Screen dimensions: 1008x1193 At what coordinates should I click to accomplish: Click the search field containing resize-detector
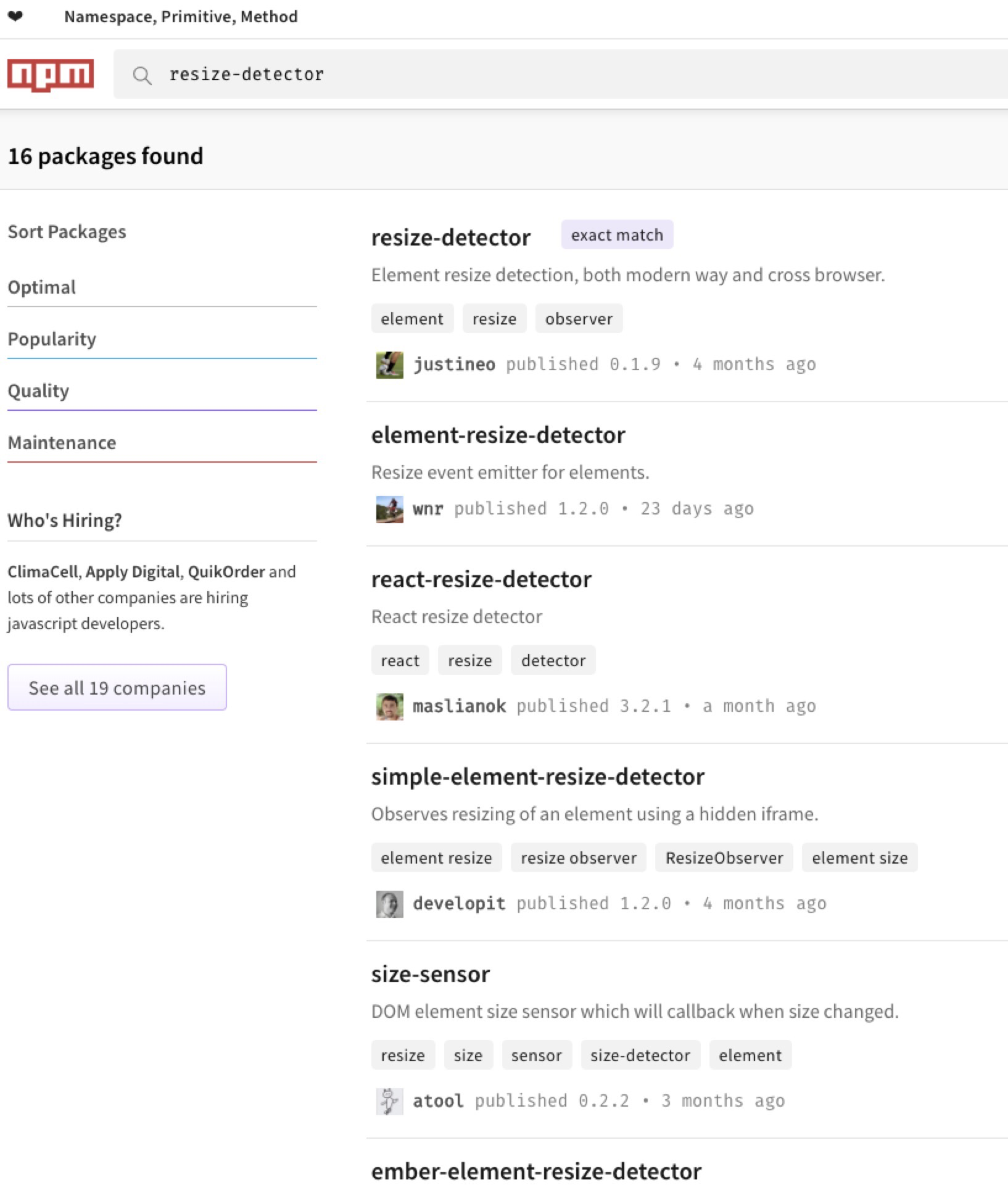click(x=555, y=75)
